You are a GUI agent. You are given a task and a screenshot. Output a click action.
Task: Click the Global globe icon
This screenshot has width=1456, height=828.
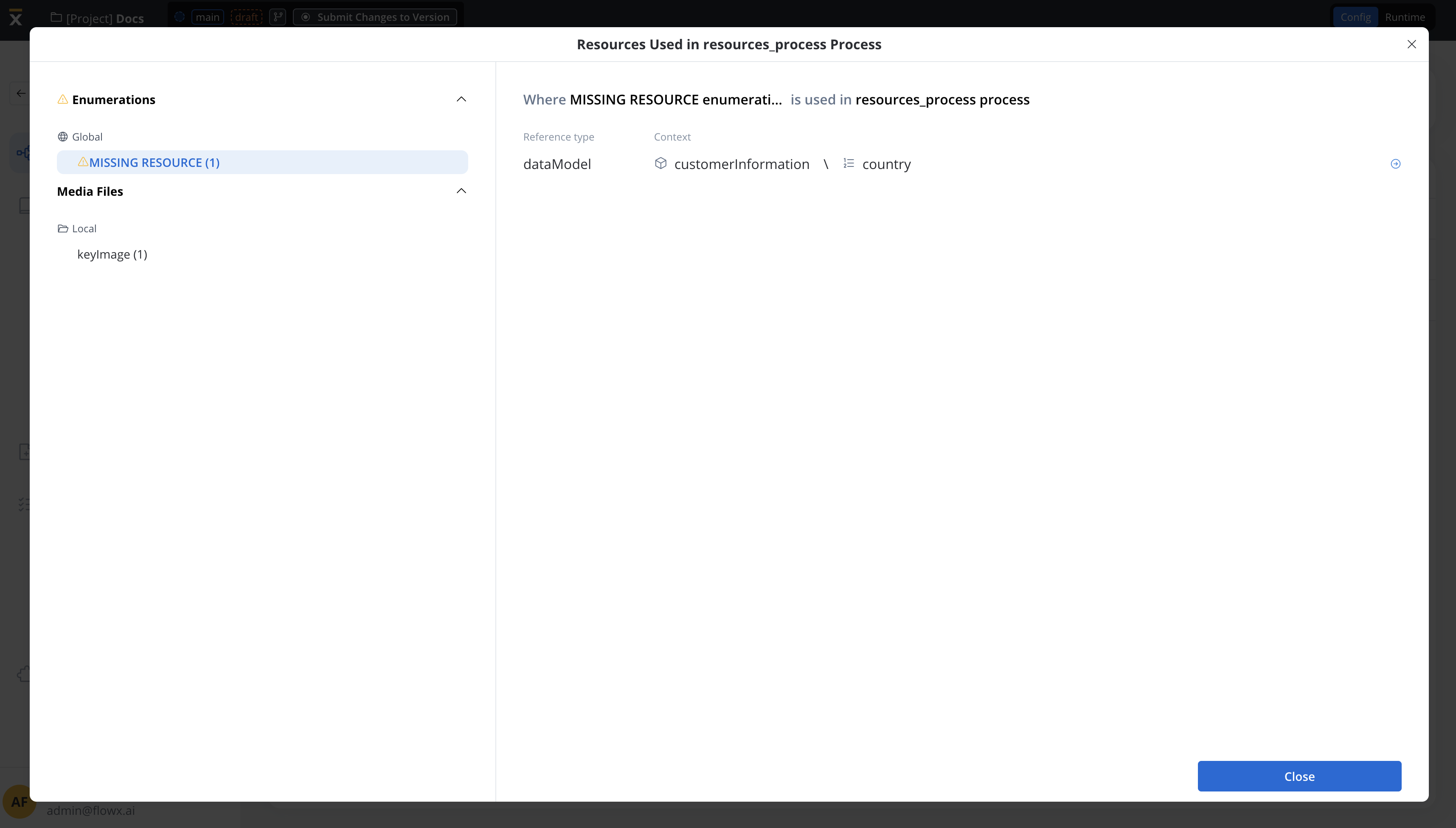click(62, 137)
